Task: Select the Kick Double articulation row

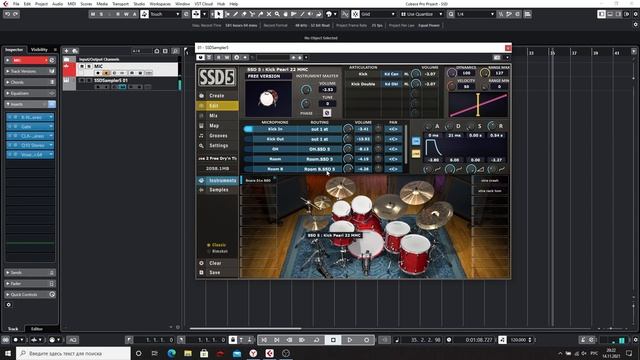Action: tap(363, 84)
